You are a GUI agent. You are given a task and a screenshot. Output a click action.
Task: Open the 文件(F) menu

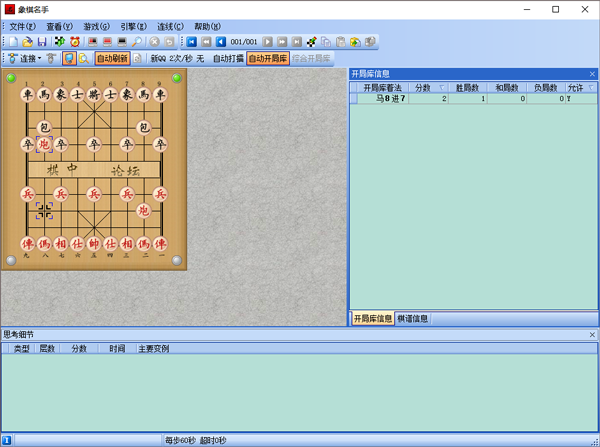23,26
